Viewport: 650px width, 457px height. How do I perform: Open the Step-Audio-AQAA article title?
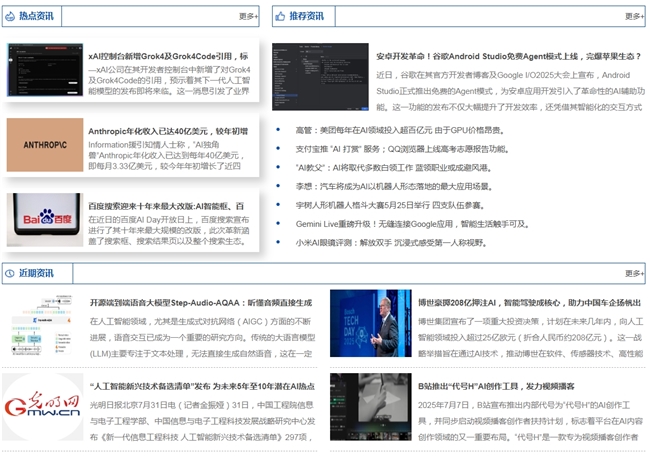point(201,302)
